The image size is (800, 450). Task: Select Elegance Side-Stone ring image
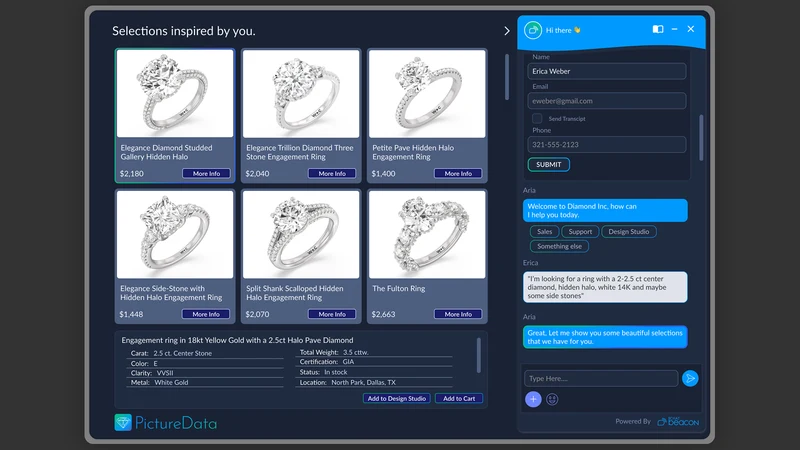point(175,235)
